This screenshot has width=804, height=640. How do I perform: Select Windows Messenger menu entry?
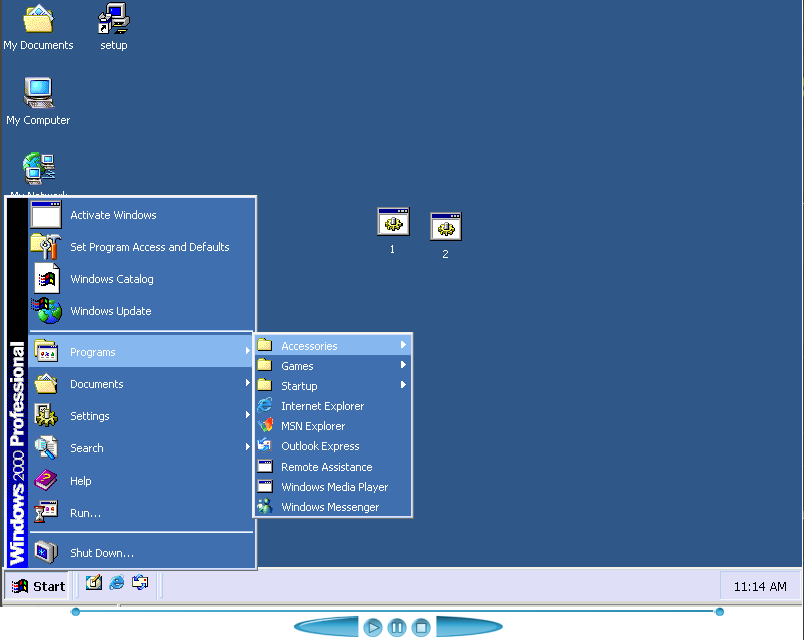(x=333, y=506)
